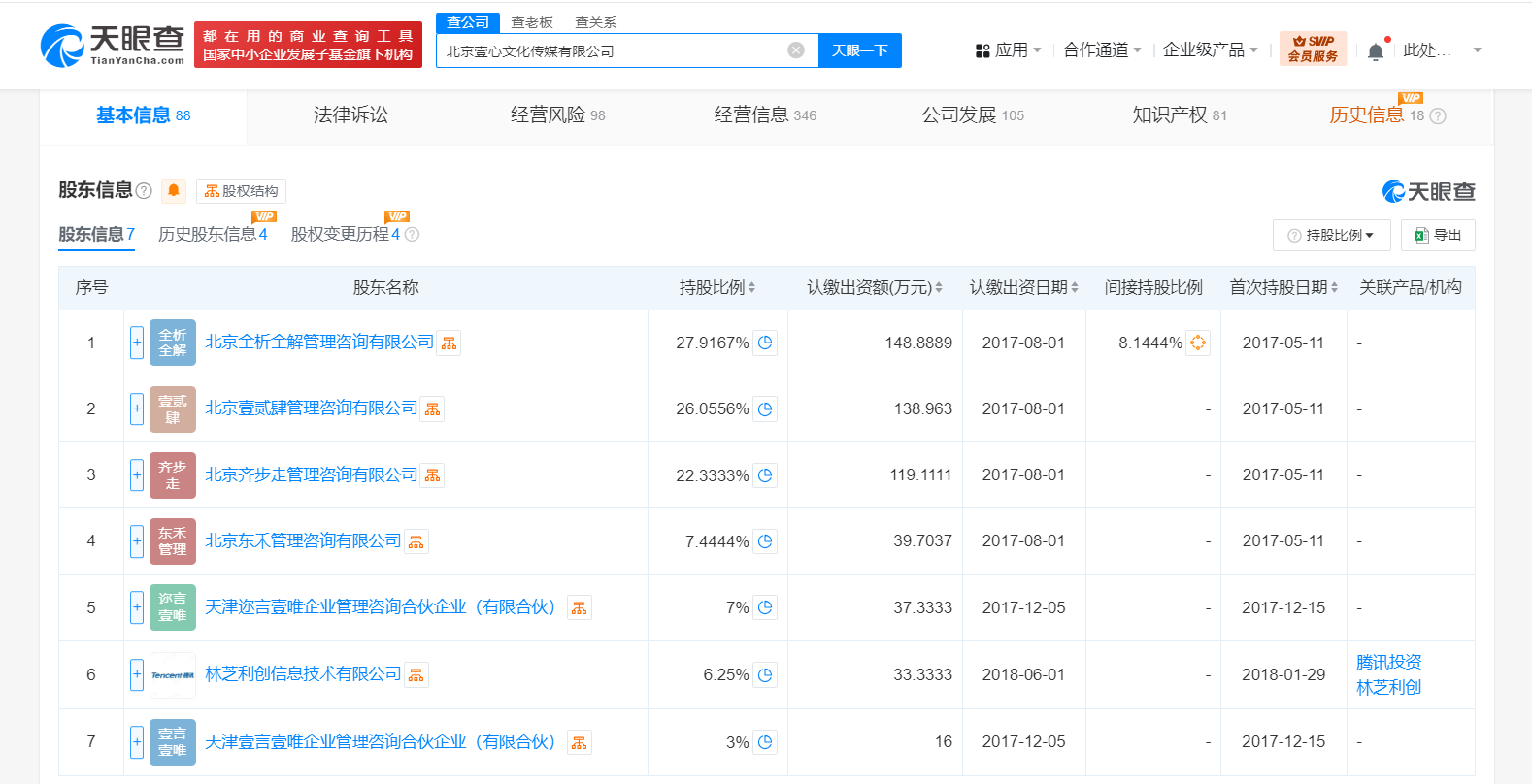The width and height of the screenshot is (1532, 784).
Task: Open SVIP 会员服务 badge
Action: [x=1313, y=49]
